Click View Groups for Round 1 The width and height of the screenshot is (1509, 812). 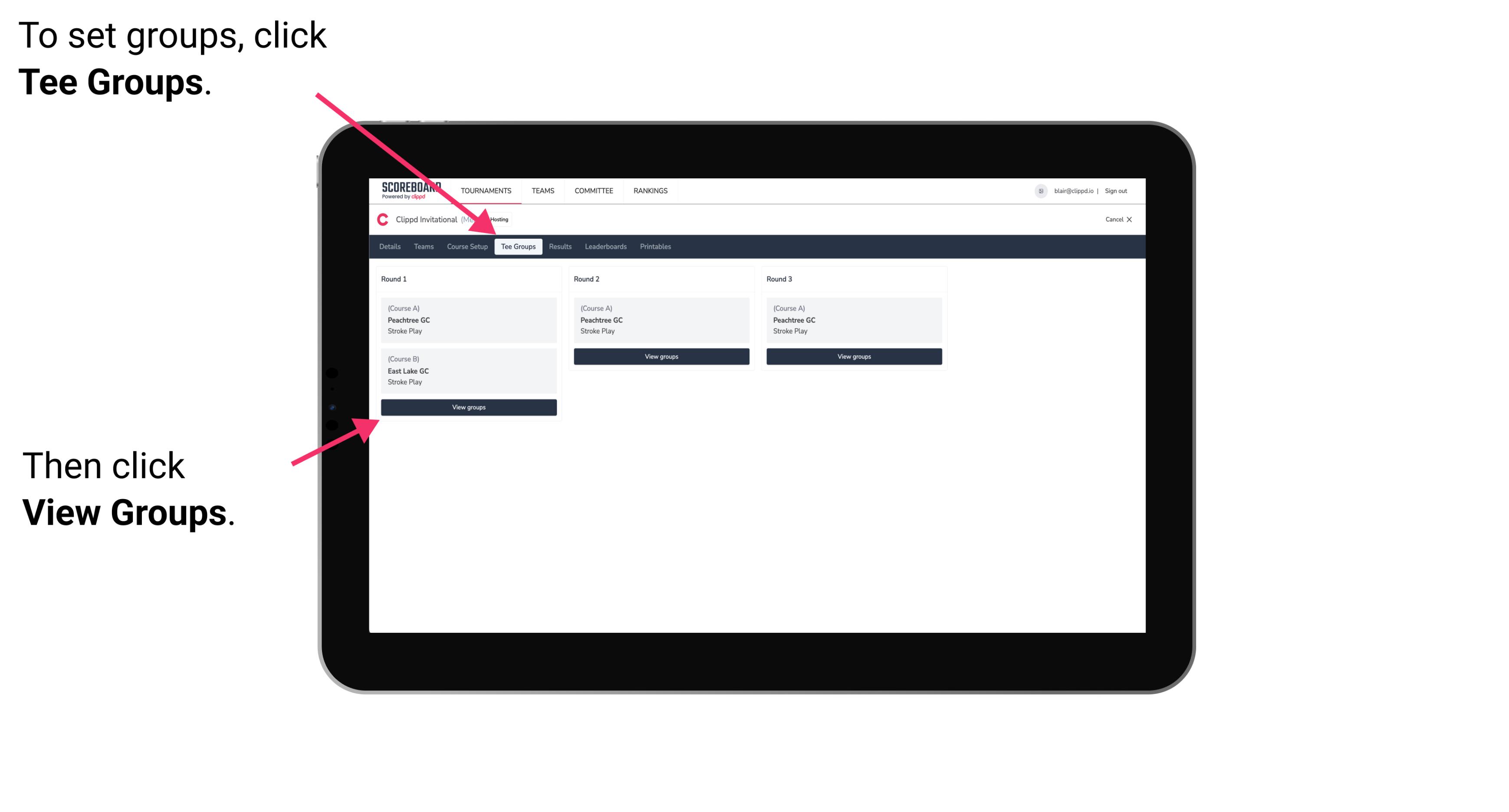pos(470,407)
